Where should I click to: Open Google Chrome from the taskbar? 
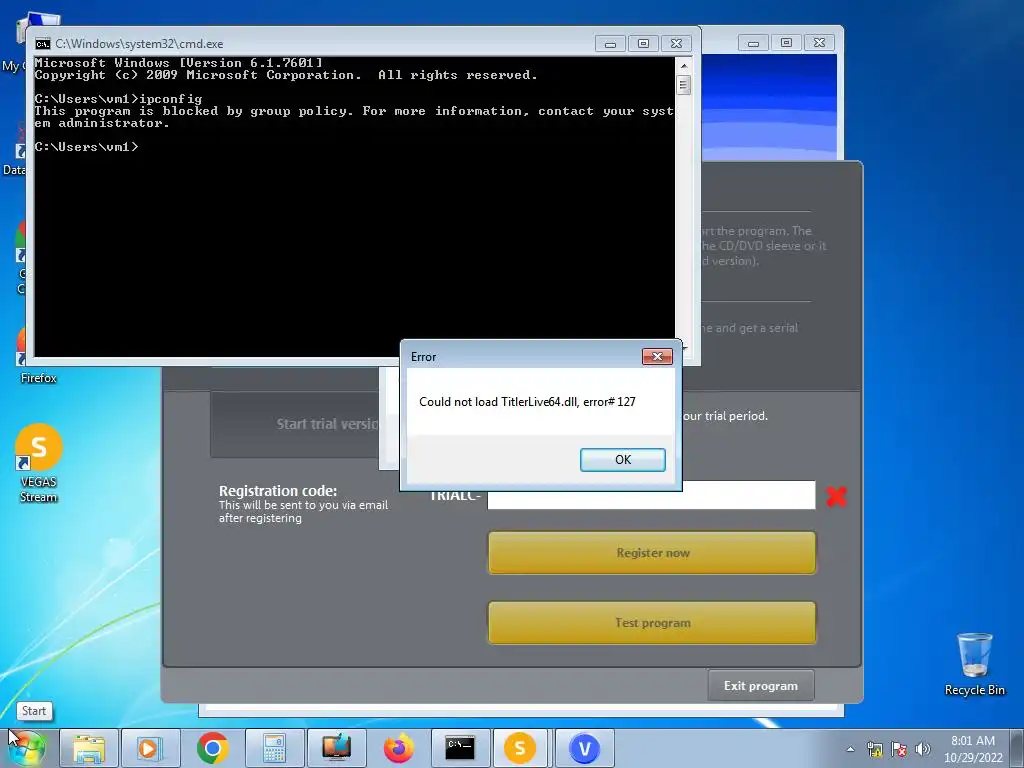click(212, 748)
